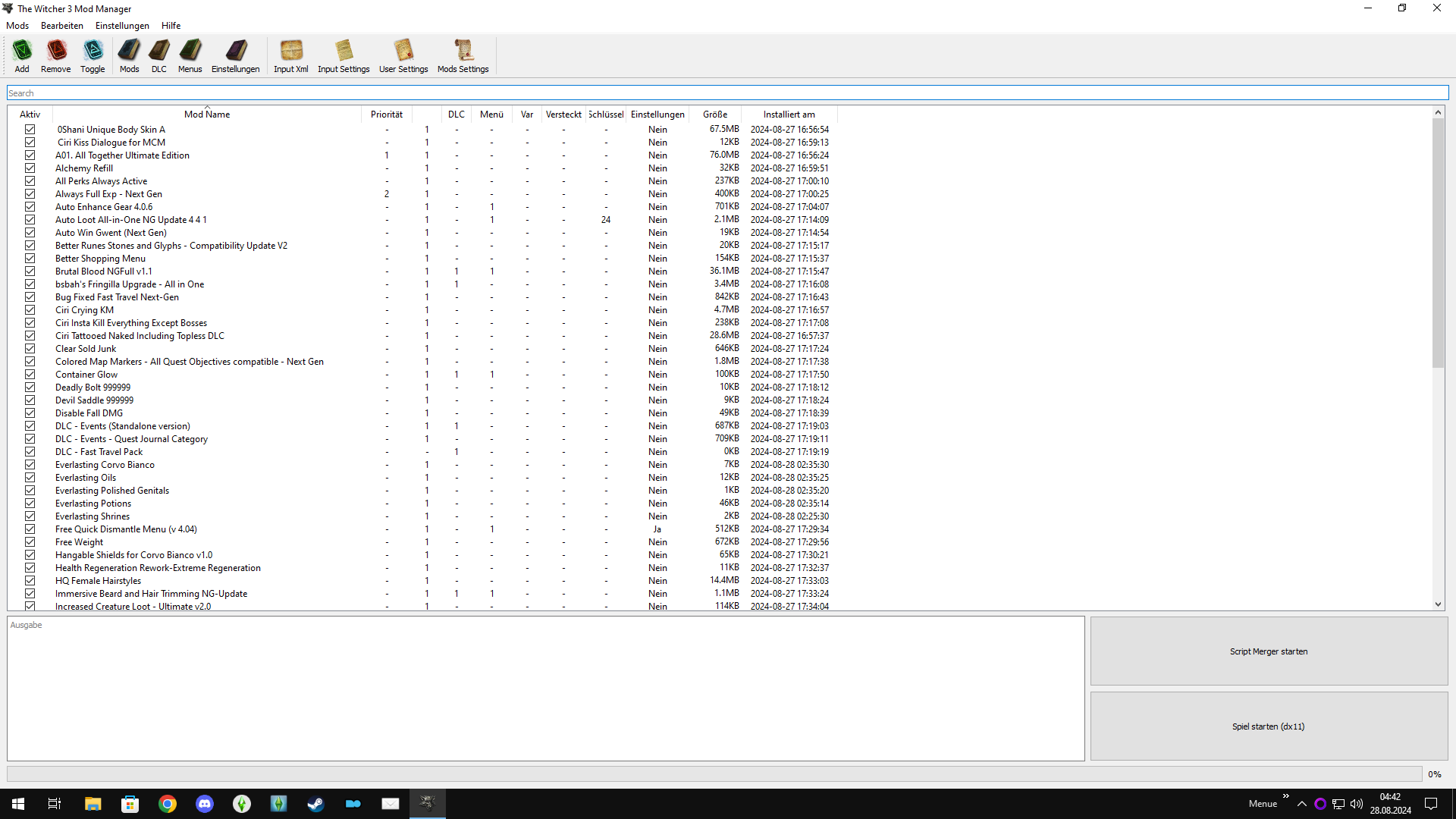Sort mods by Aktiv column header
This screenshot has height=819, width=1456.
pos(30,115)
